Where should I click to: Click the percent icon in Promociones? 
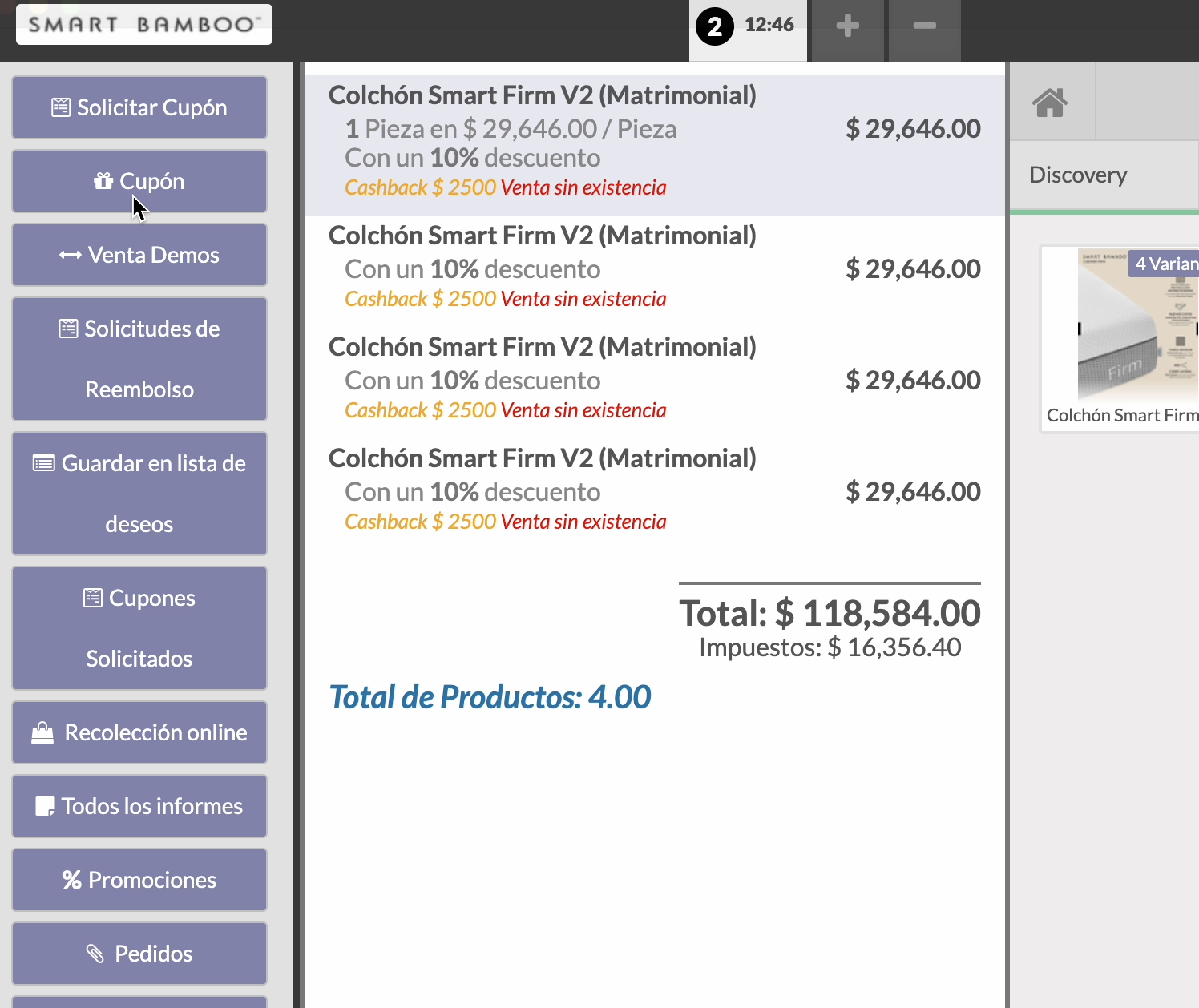(x=72, y=880)
